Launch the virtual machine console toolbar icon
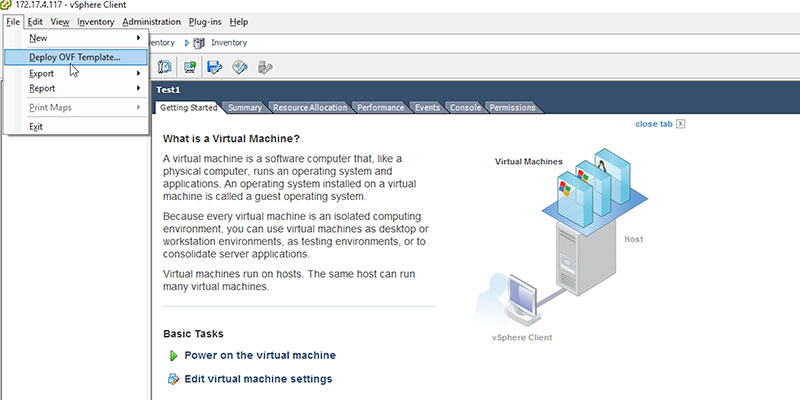The height and width of the screenshot is (400, 800). 190,67
